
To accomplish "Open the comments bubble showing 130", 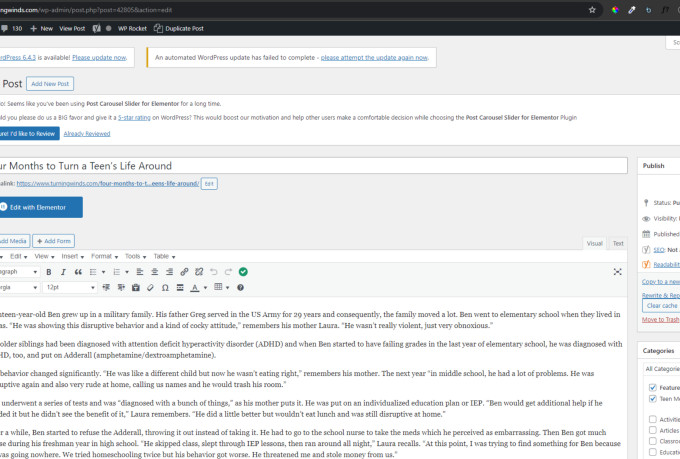I will click(11, 28).
